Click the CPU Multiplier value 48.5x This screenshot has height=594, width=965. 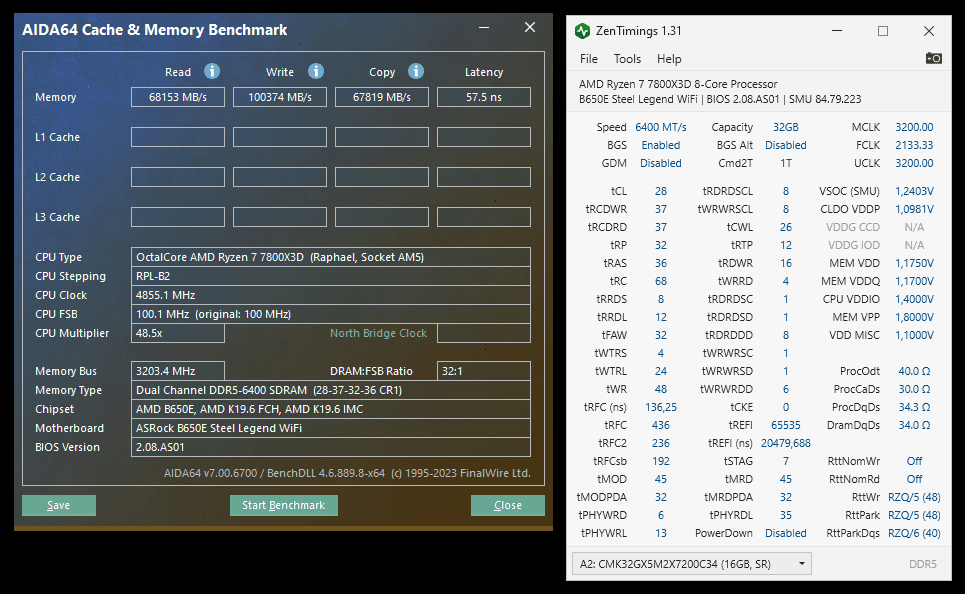click(x=178, y=333)
